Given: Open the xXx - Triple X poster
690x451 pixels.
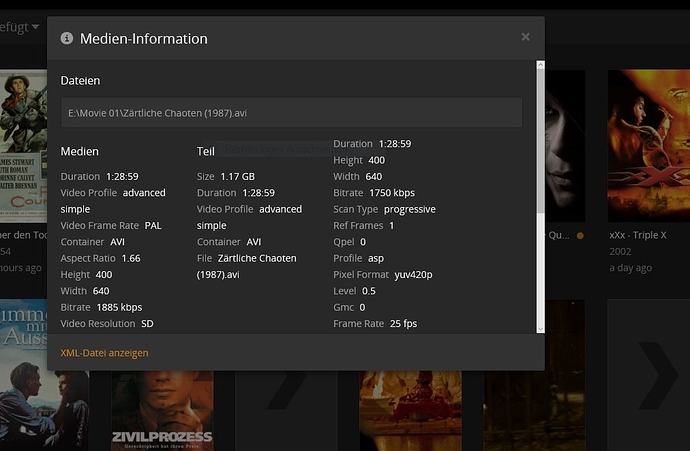Looking at the screenshot, I should (x=649, y=146).
